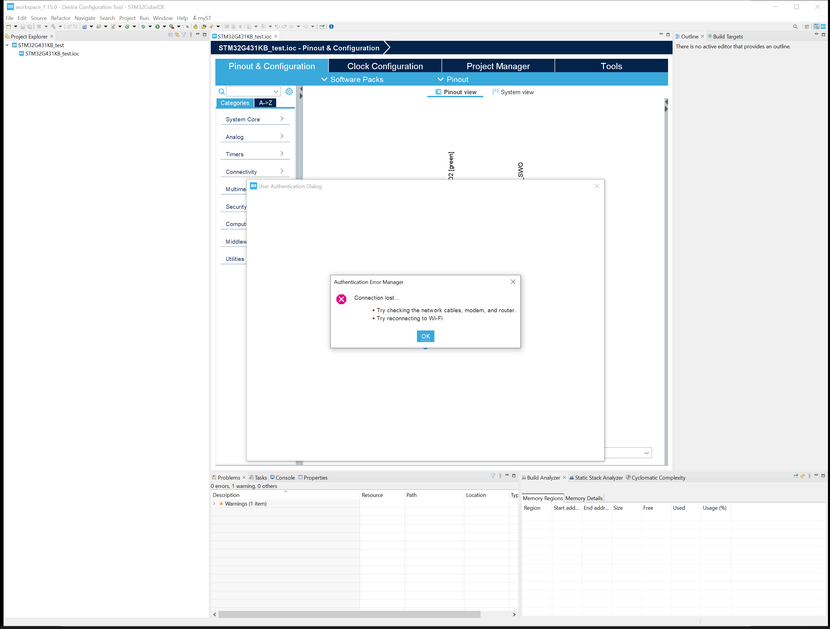Select the Pinout & Configuration tab
The height and width of the screenshot is (629, 830).
click(x=272, y=66)
